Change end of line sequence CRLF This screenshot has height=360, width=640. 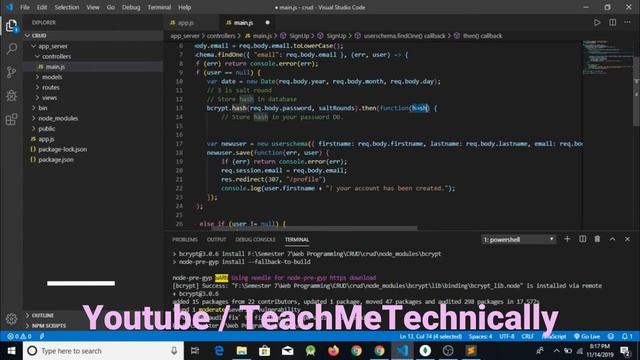point(528,336)
